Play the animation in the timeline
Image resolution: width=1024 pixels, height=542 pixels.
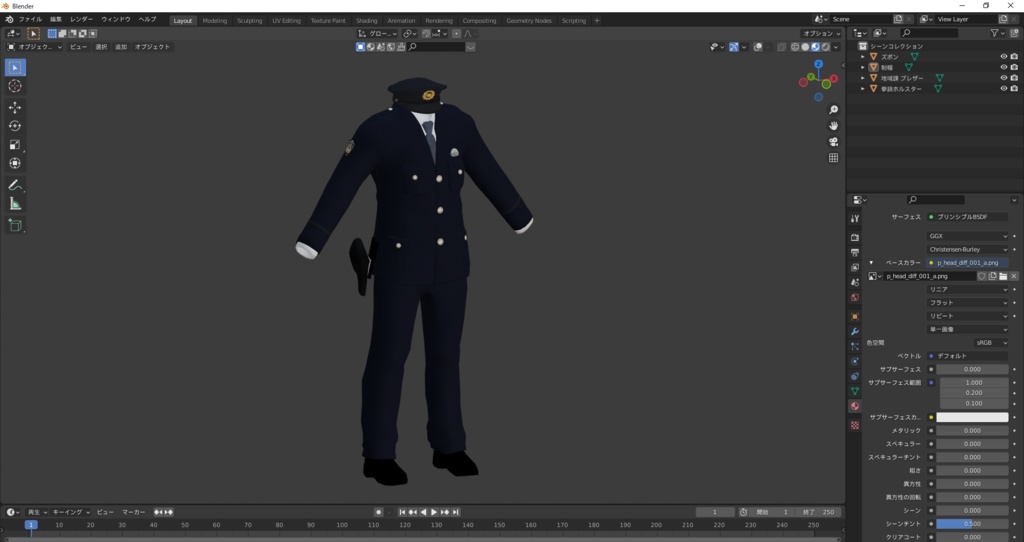coord(434,513)
